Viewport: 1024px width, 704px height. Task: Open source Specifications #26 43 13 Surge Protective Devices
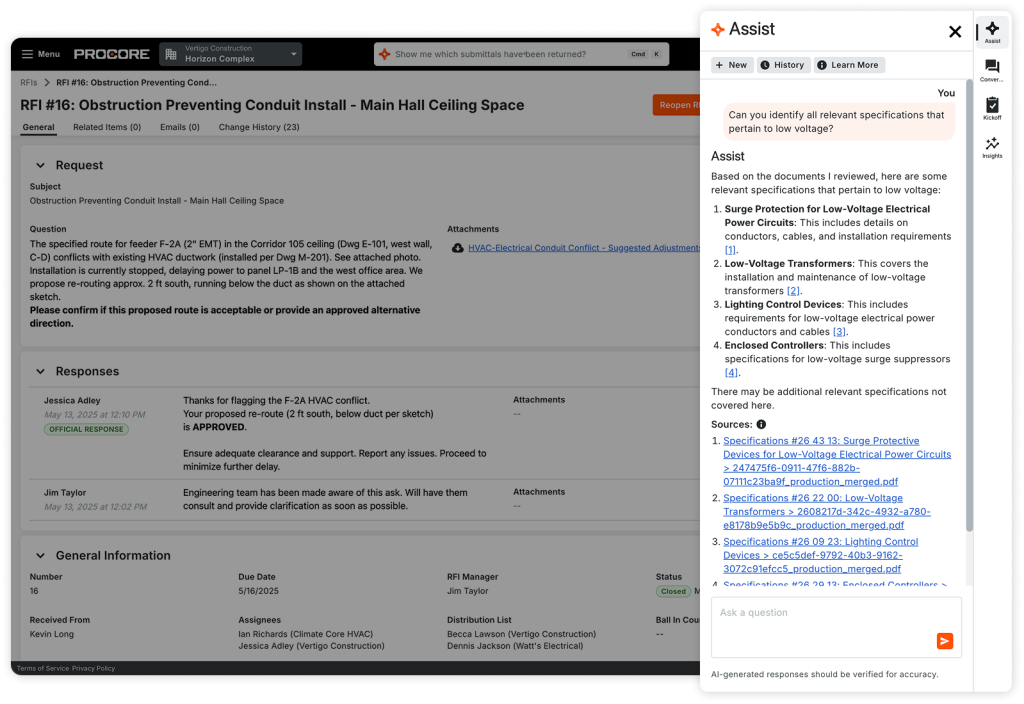(x=837, y=462)
